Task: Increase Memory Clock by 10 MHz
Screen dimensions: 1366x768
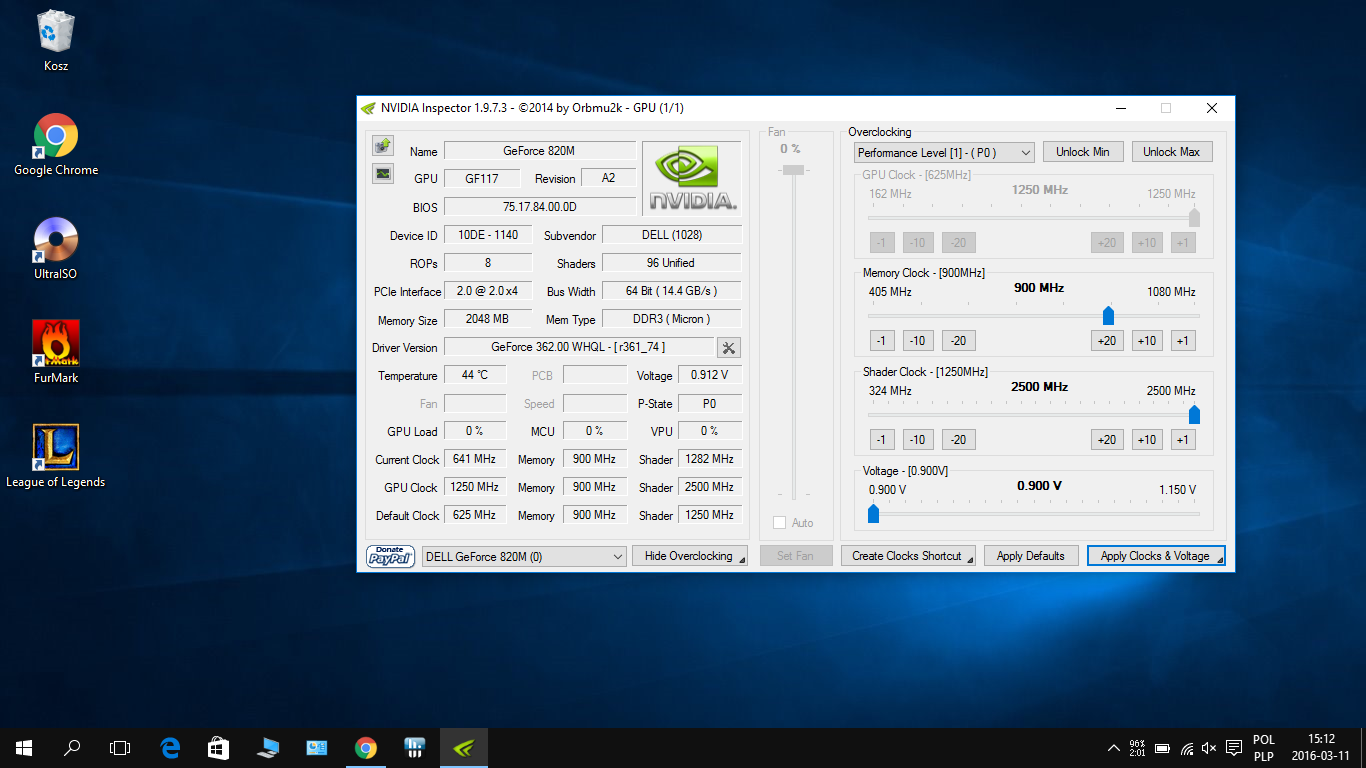Action: [x=1147, y=341]
